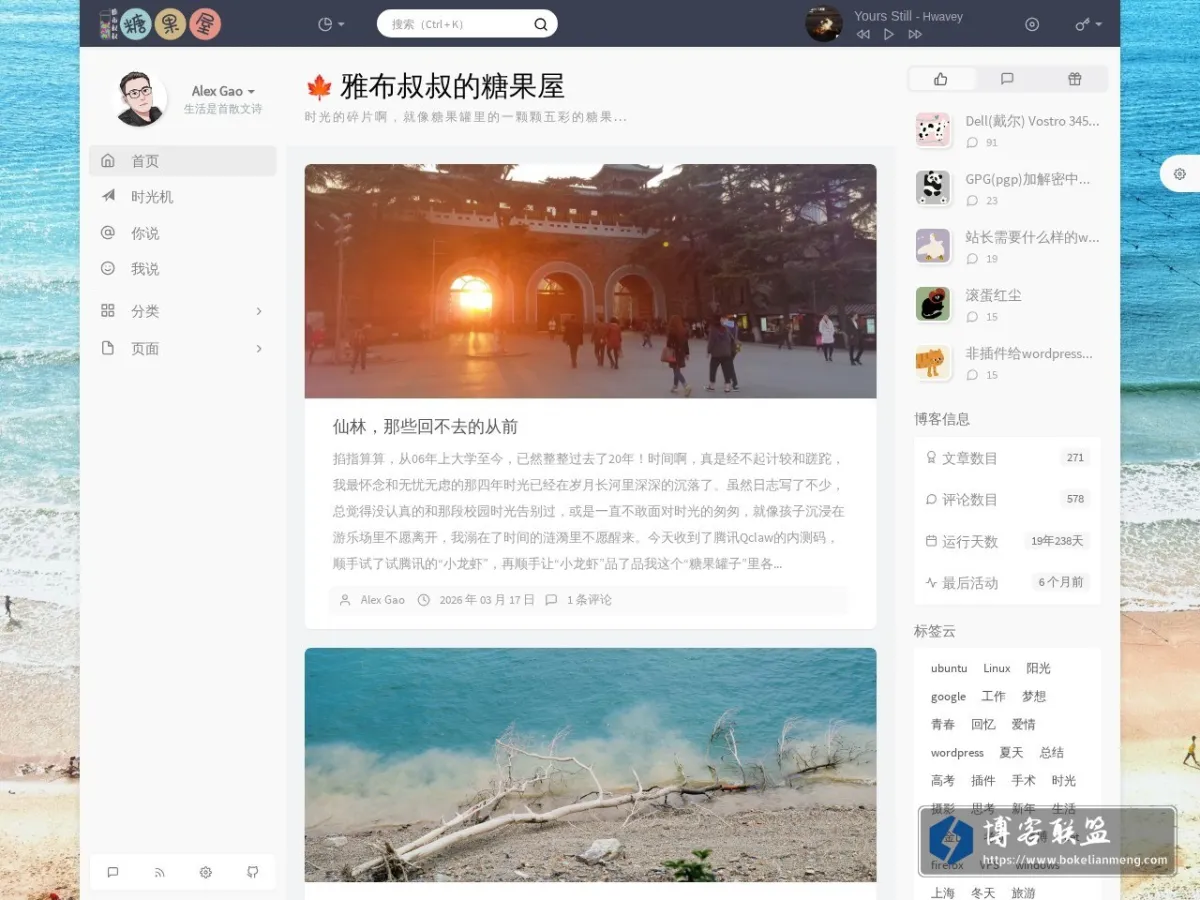Click the document icon beside 页面
Screen dimensions: 1200x900
pos(108,348)
